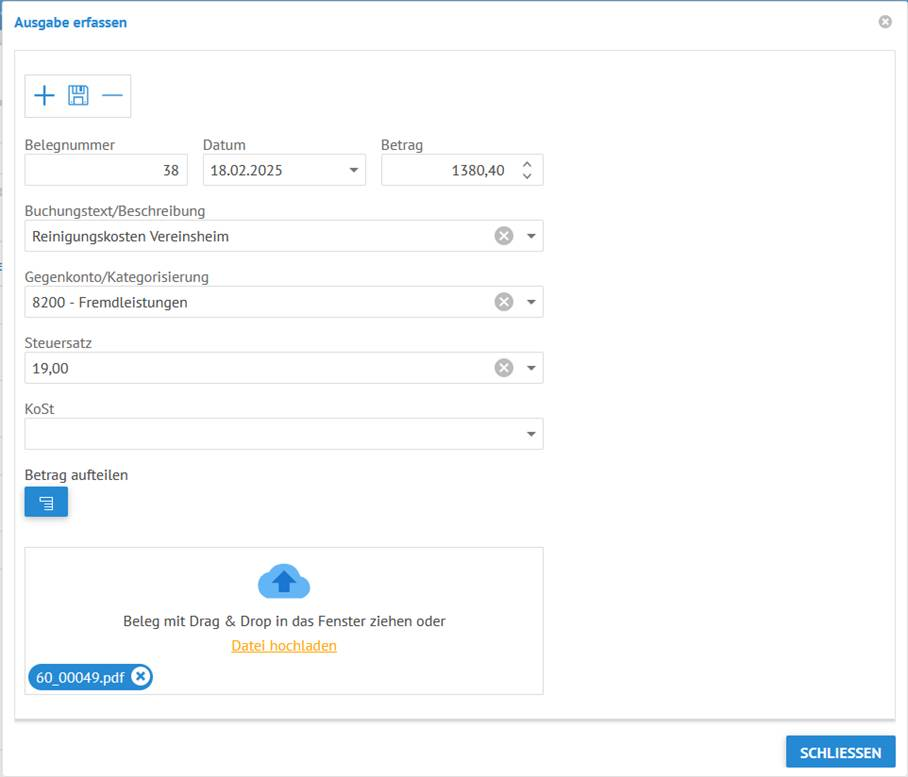The width and height of the screenshot is (908, 777).
Task: Clear the Steuersatz value via X icon
Action: [504, 368]
